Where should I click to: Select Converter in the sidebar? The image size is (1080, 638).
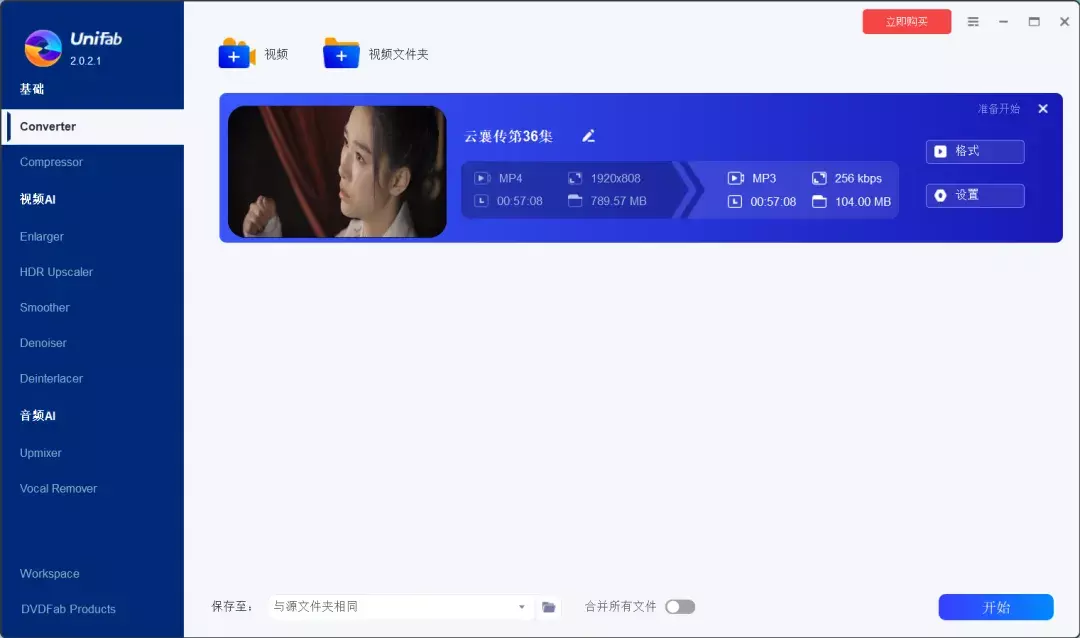click(92, 127)
